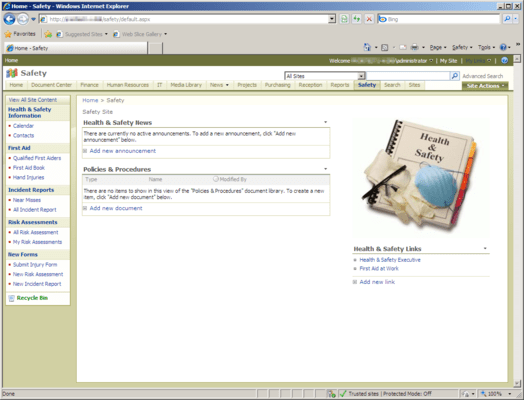Open the Page menu in the command bar
Screen dimensions: 524x400
[438, 47]
